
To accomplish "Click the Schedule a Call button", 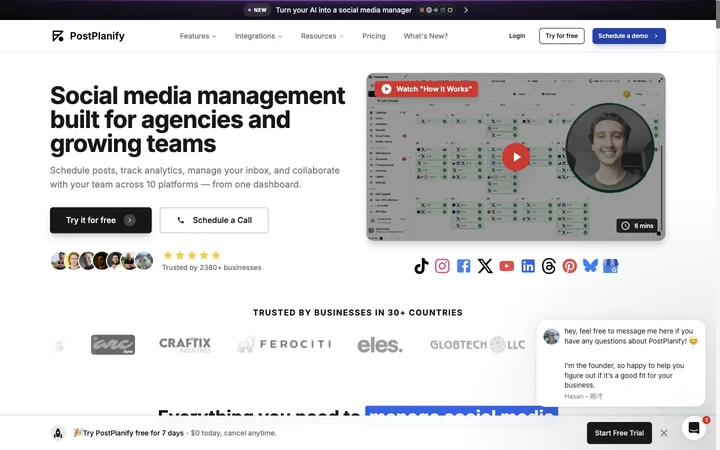I will (214, 220).
